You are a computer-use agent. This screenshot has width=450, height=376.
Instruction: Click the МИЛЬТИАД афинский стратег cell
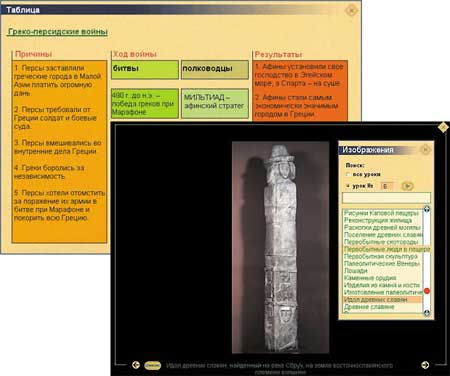click(x=215, y=103)
